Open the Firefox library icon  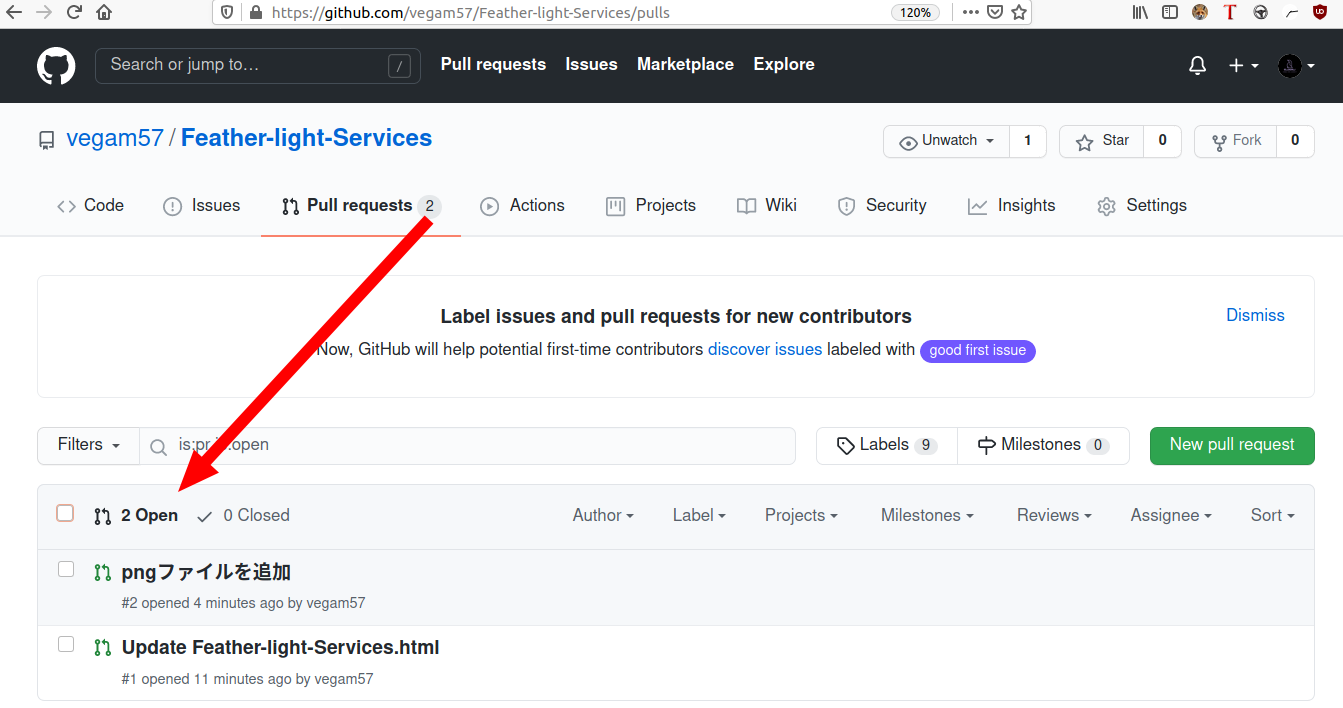(1140, 13)
